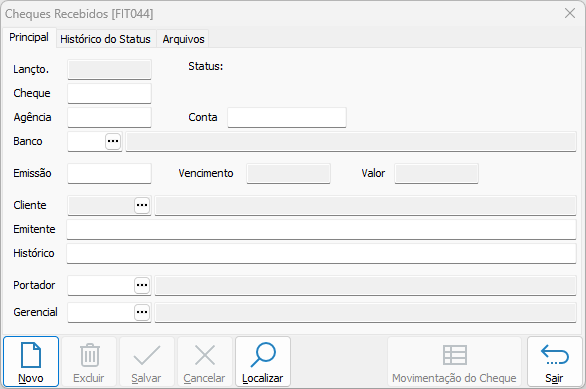This screenshot has height=389, width=586.
Task: Switch to Histórico do Status tab
Action: coord(105,39)
